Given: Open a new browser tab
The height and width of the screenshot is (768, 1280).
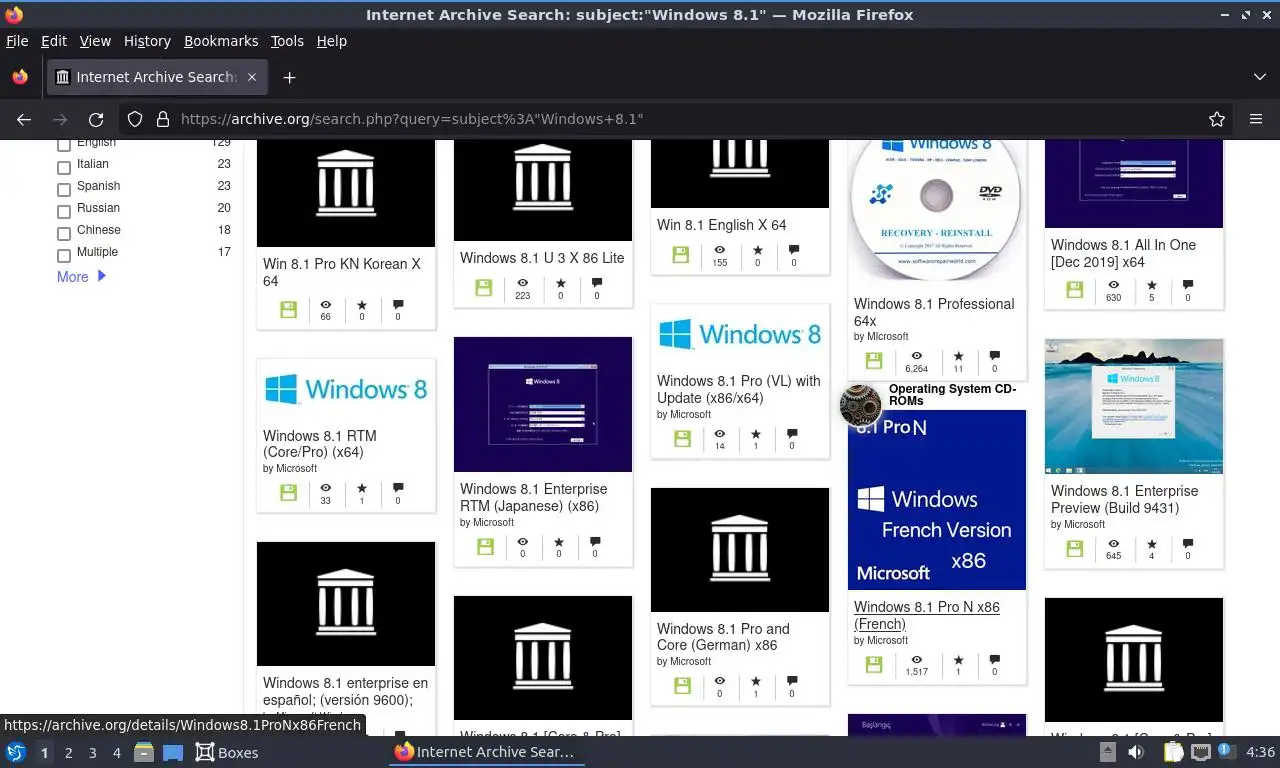Looking at the screenshot, I should [x=289, y=77].
